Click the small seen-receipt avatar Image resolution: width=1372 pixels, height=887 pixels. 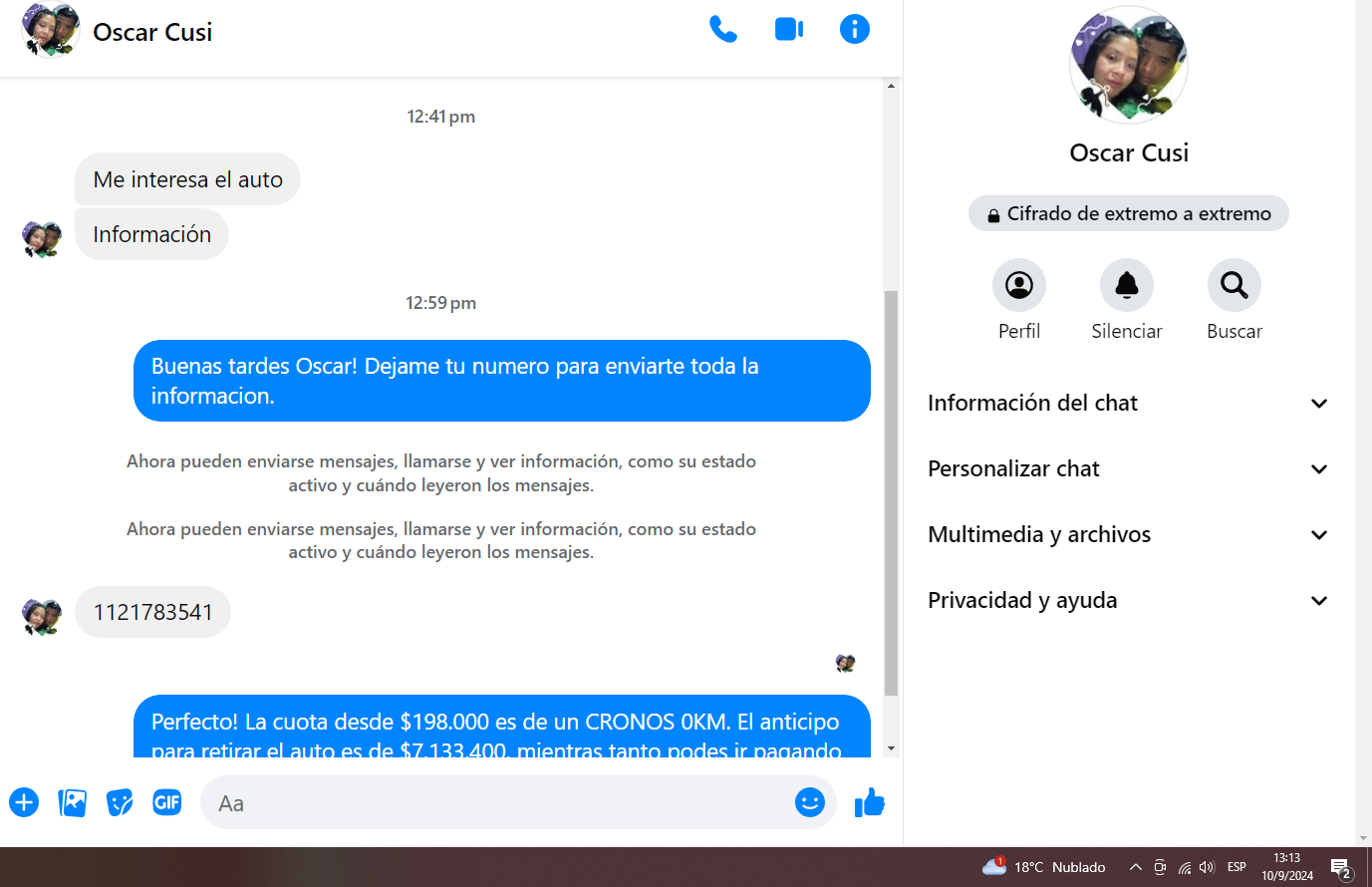click(845, 663)
